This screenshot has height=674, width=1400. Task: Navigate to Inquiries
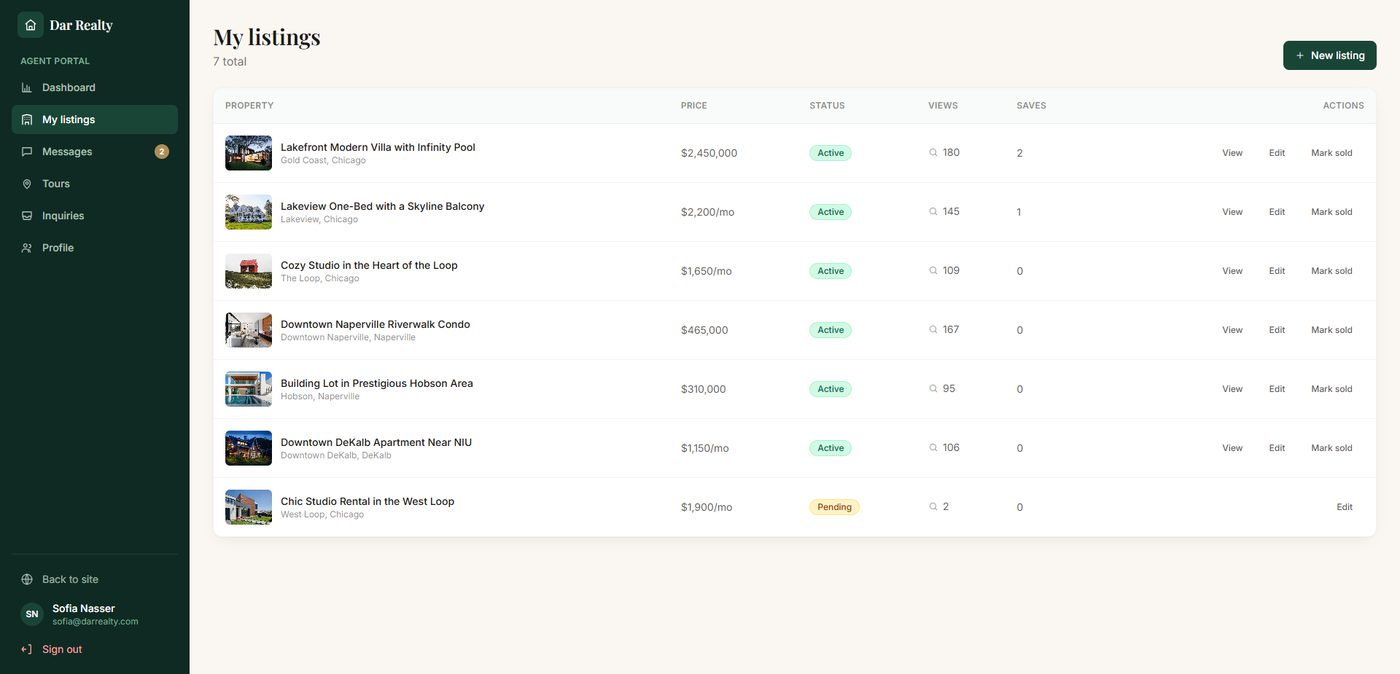click(95, 216)
